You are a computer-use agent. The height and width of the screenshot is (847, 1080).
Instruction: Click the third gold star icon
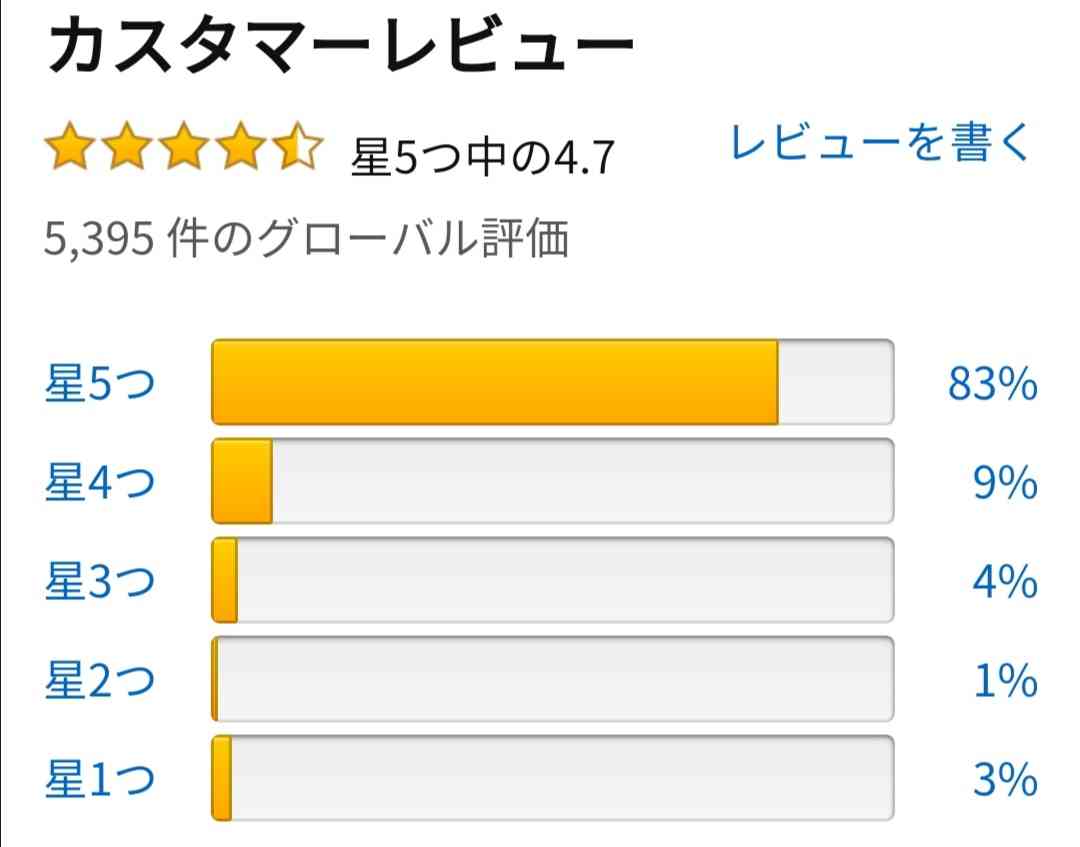coord(184,145)
